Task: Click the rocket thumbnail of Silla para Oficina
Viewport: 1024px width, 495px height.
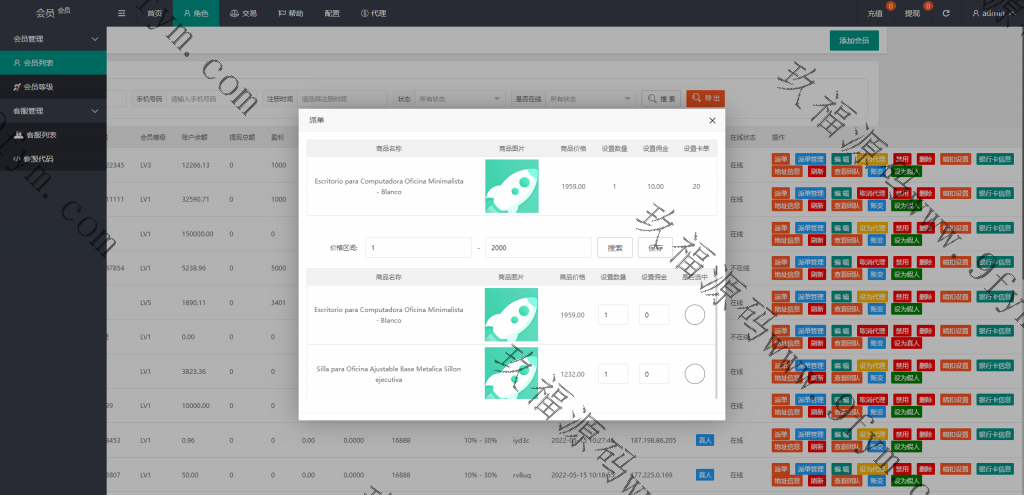Action: click(511, 373)
